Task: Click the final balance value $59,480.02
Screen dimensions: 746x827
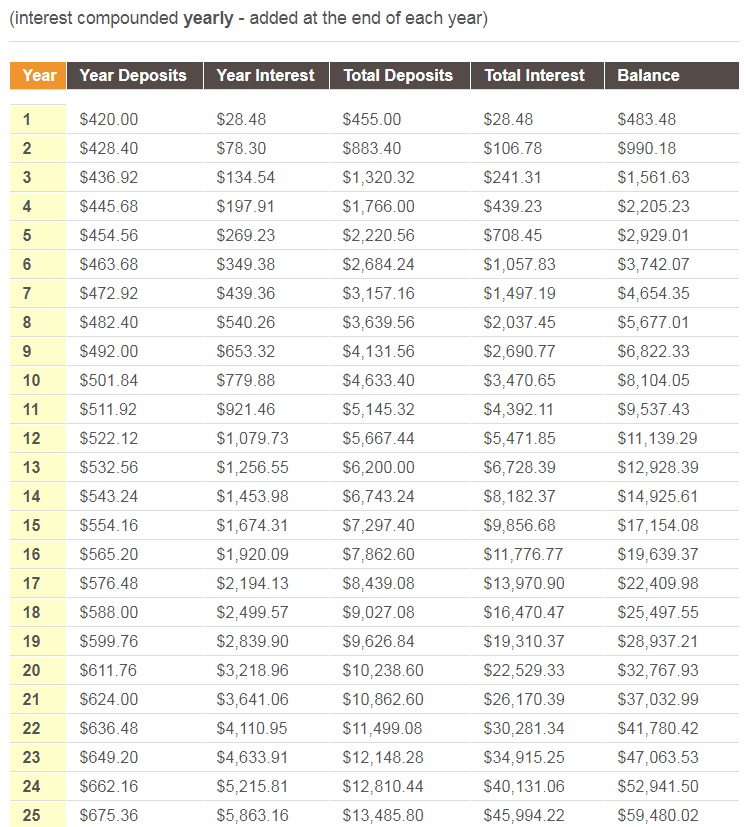Action: tap(658, 815)
